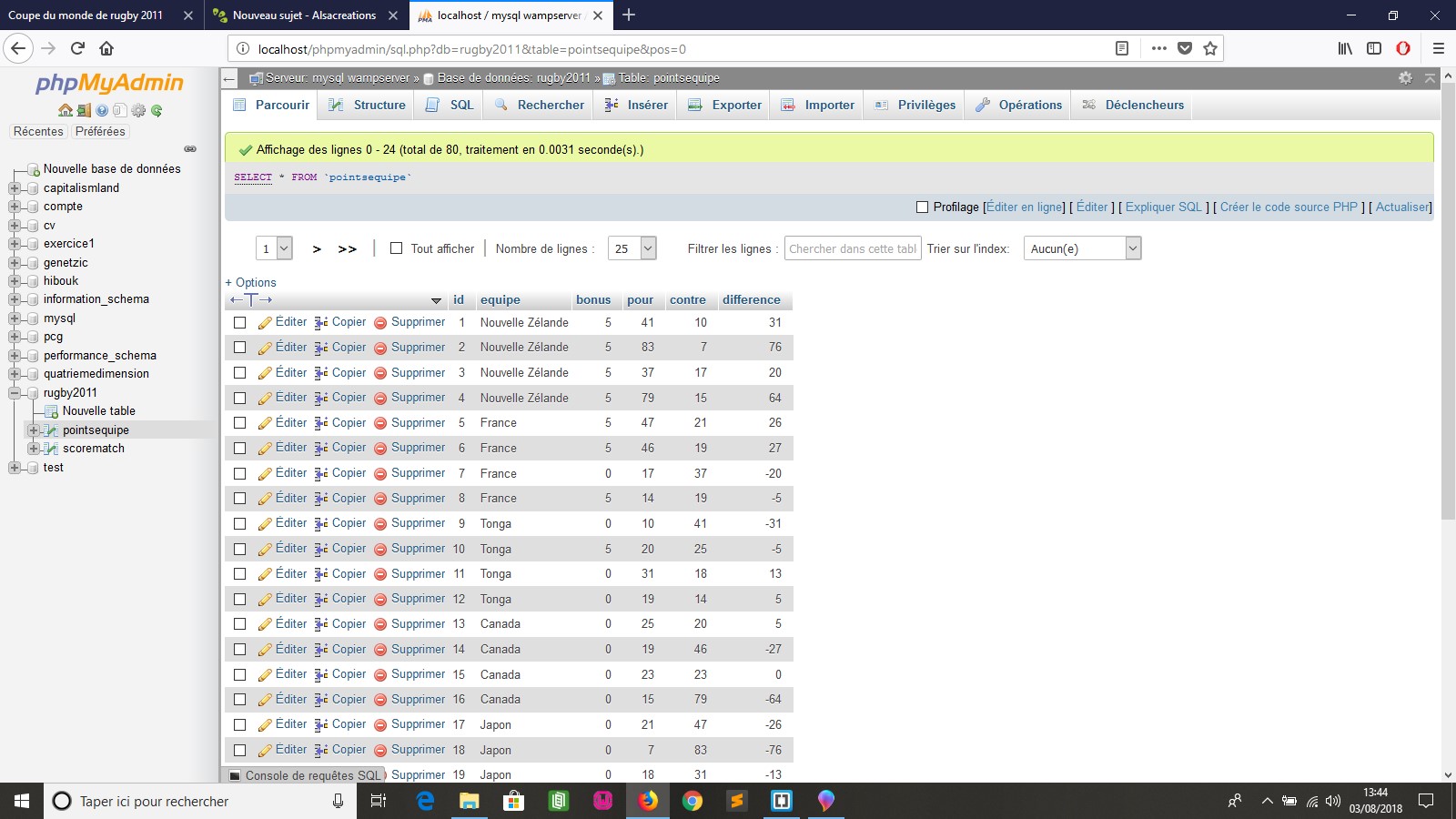
Task: Reload navigation panel with green refresh icon
Action: coord(157,110)
